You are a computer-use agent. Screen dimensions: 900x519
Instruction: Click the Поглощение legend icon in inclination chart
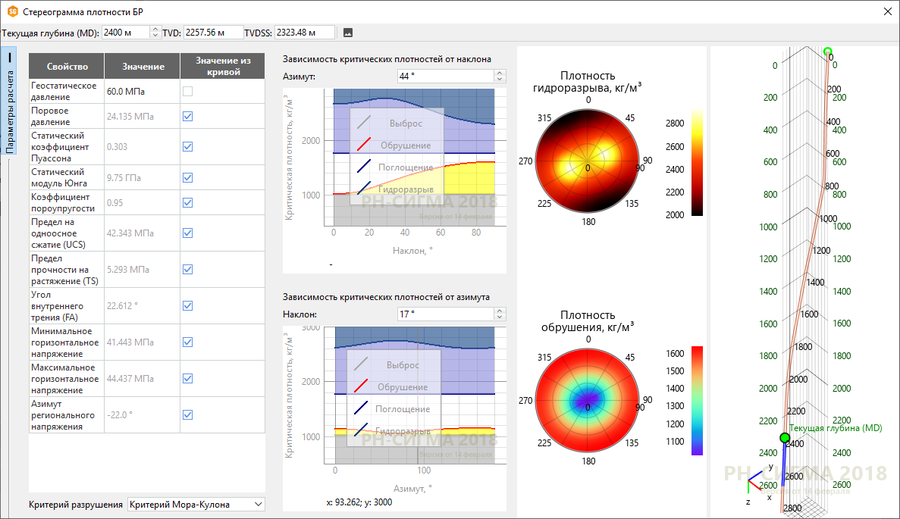coord(365,166)
